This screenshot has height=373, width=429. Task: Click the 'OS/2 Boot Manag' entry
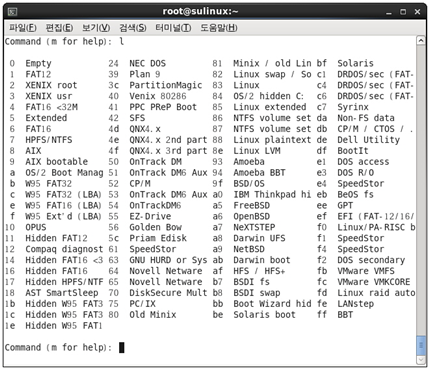tap(64, 173)
